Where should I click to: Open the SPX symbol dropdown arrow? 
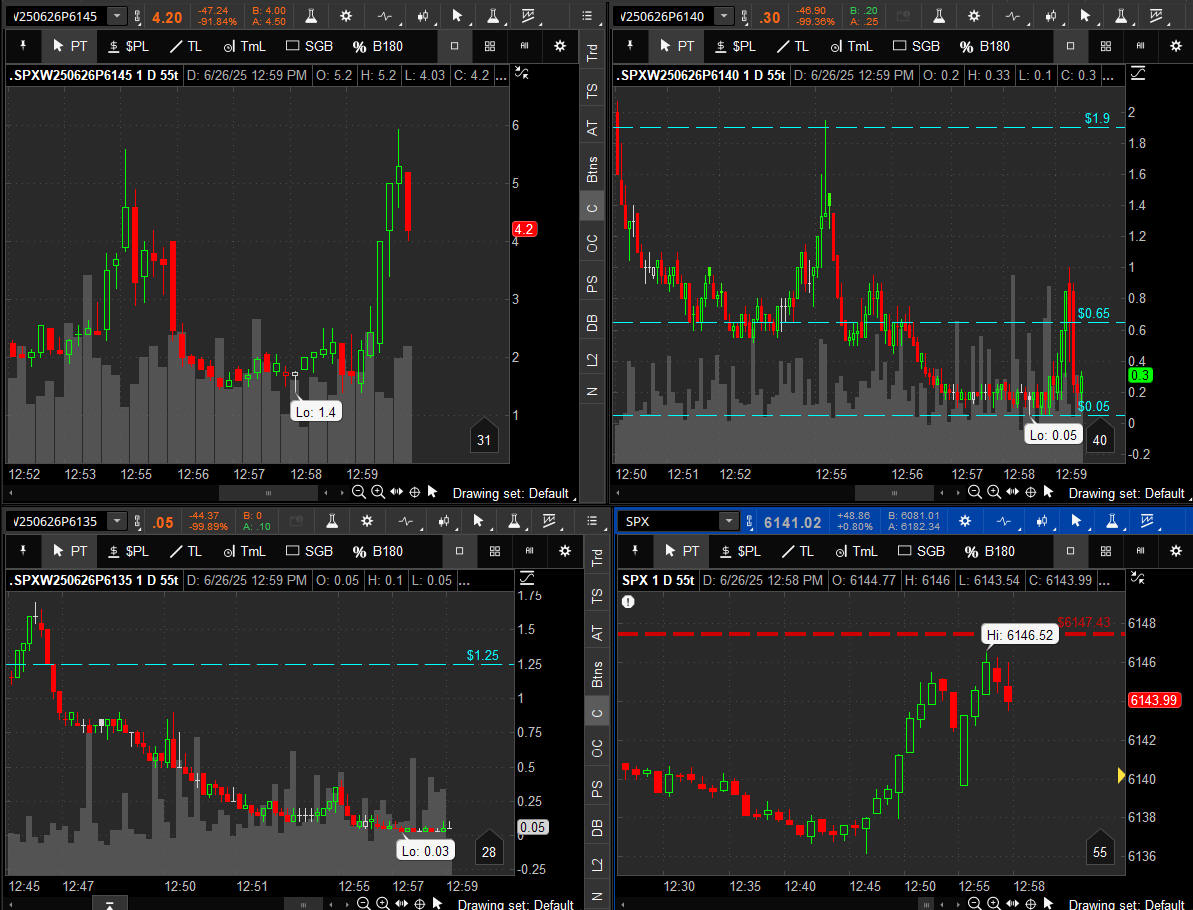point(728,521)
